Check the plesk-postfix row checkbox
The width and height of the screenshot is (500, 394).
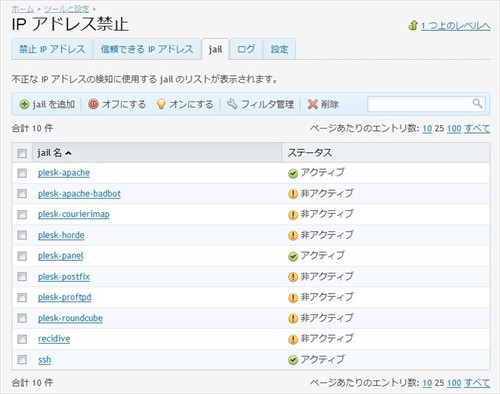22,277
